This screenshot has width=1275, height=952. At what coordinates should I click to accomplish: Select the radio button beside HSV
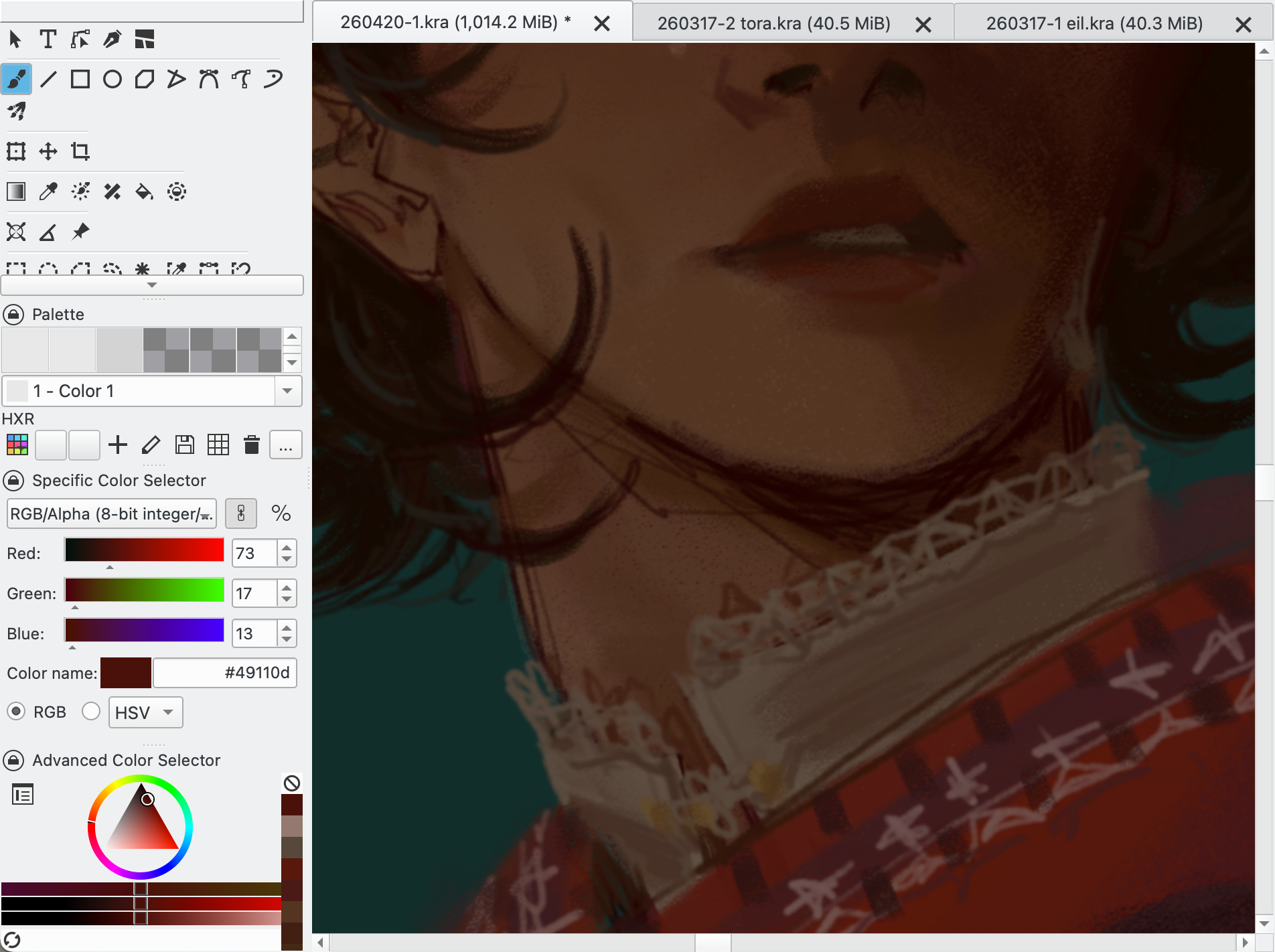pyautogui.click(x=91, y=711)
